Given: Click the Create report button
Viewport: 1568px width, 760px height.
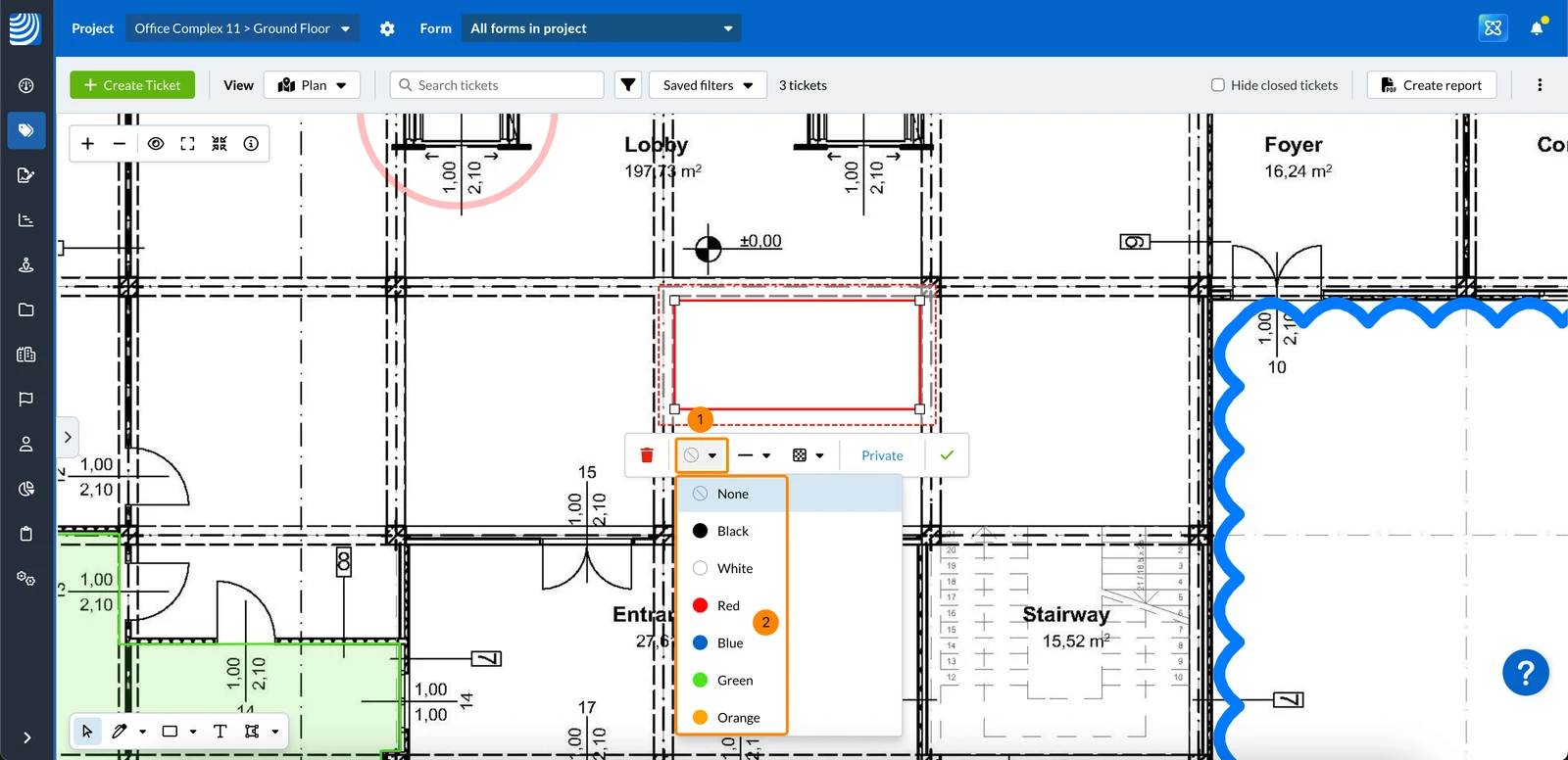Looking at the screenshot, I should 1432,85.
